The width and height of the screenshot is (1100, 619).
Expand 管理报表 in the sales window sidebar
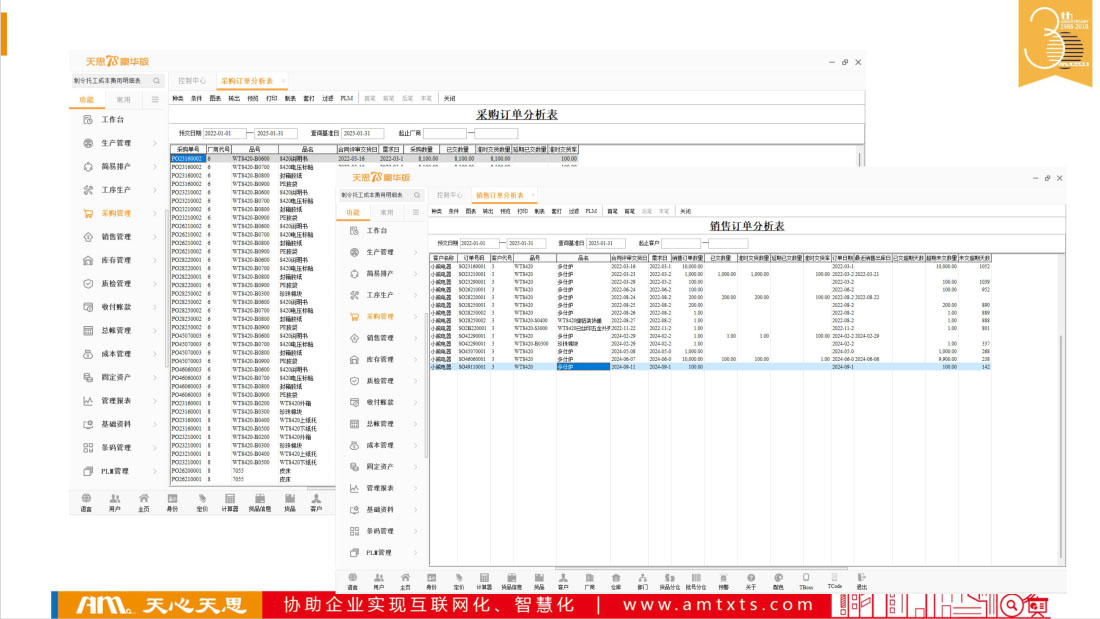[380, 488]
